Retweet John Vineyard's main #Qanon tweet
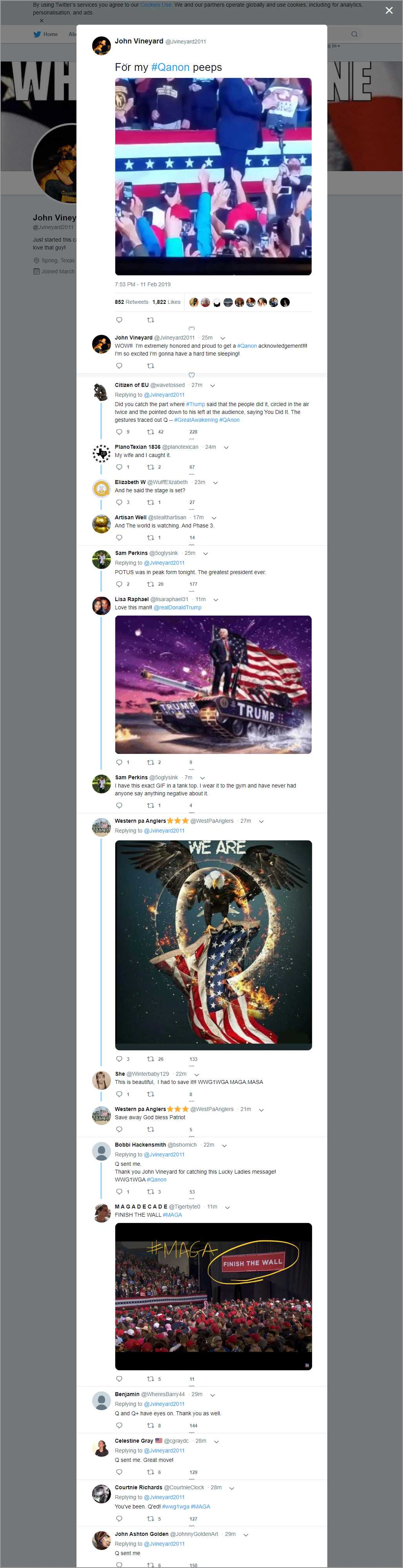Screen dimensions: 403x1568 click(x=151, y=320)
